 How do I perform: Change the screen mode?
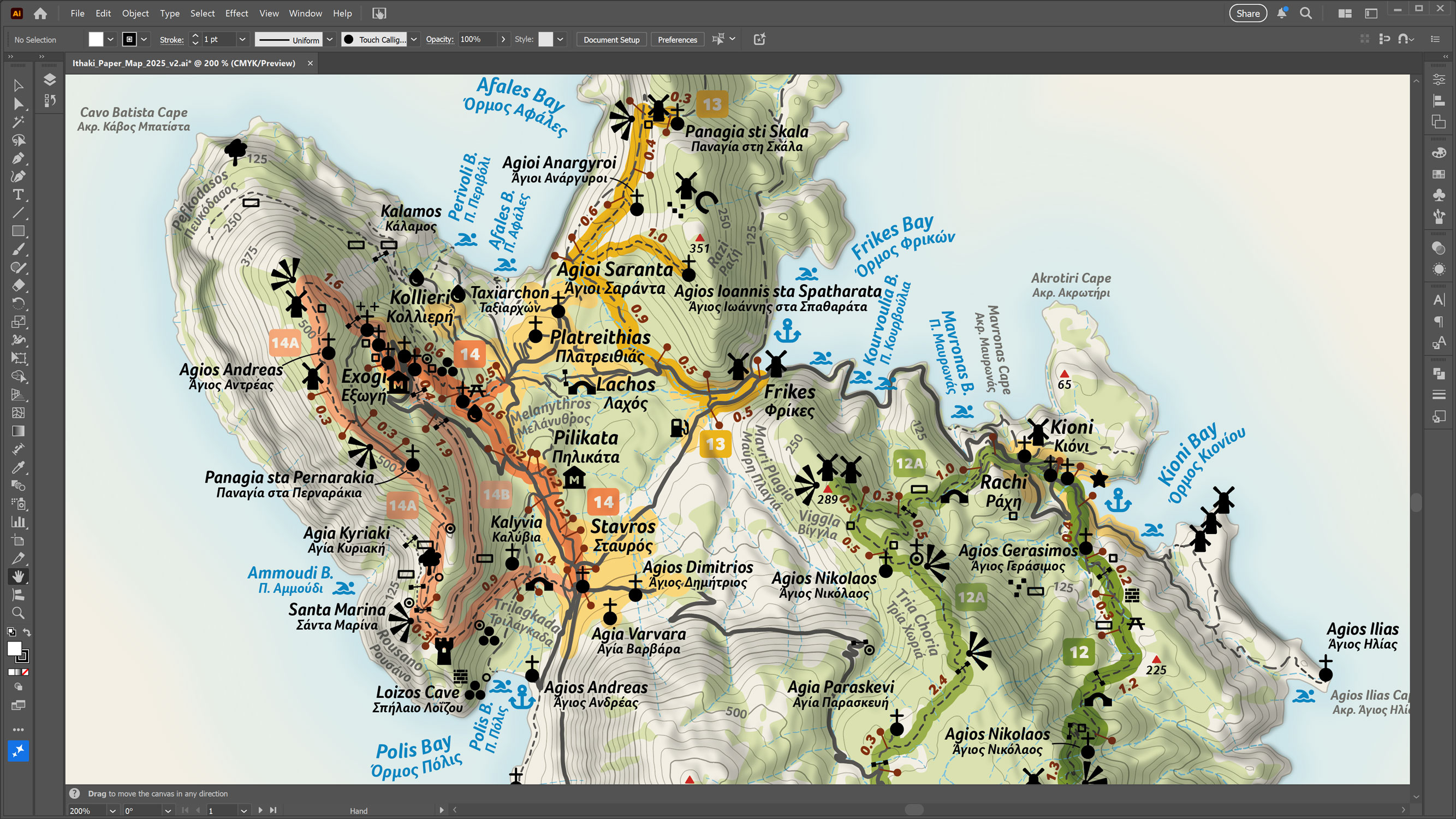point(18,705)
